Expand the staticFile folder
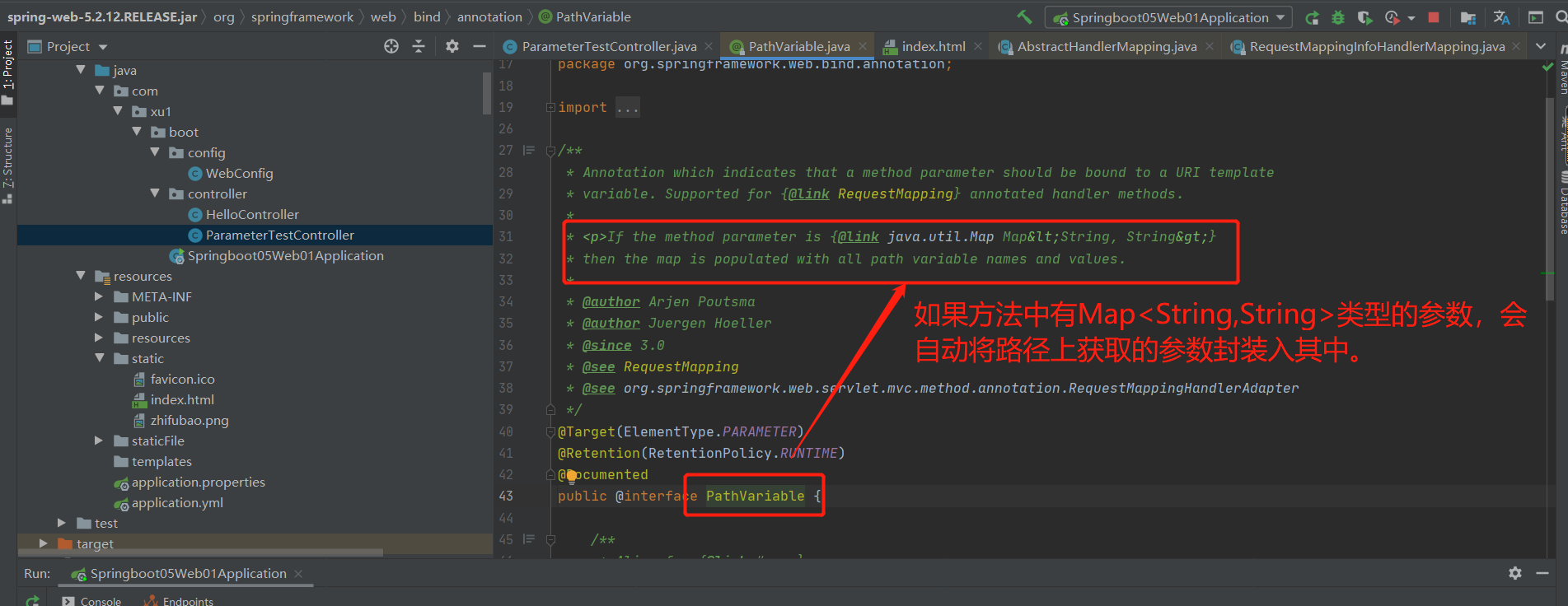 [x=99, y=441]
